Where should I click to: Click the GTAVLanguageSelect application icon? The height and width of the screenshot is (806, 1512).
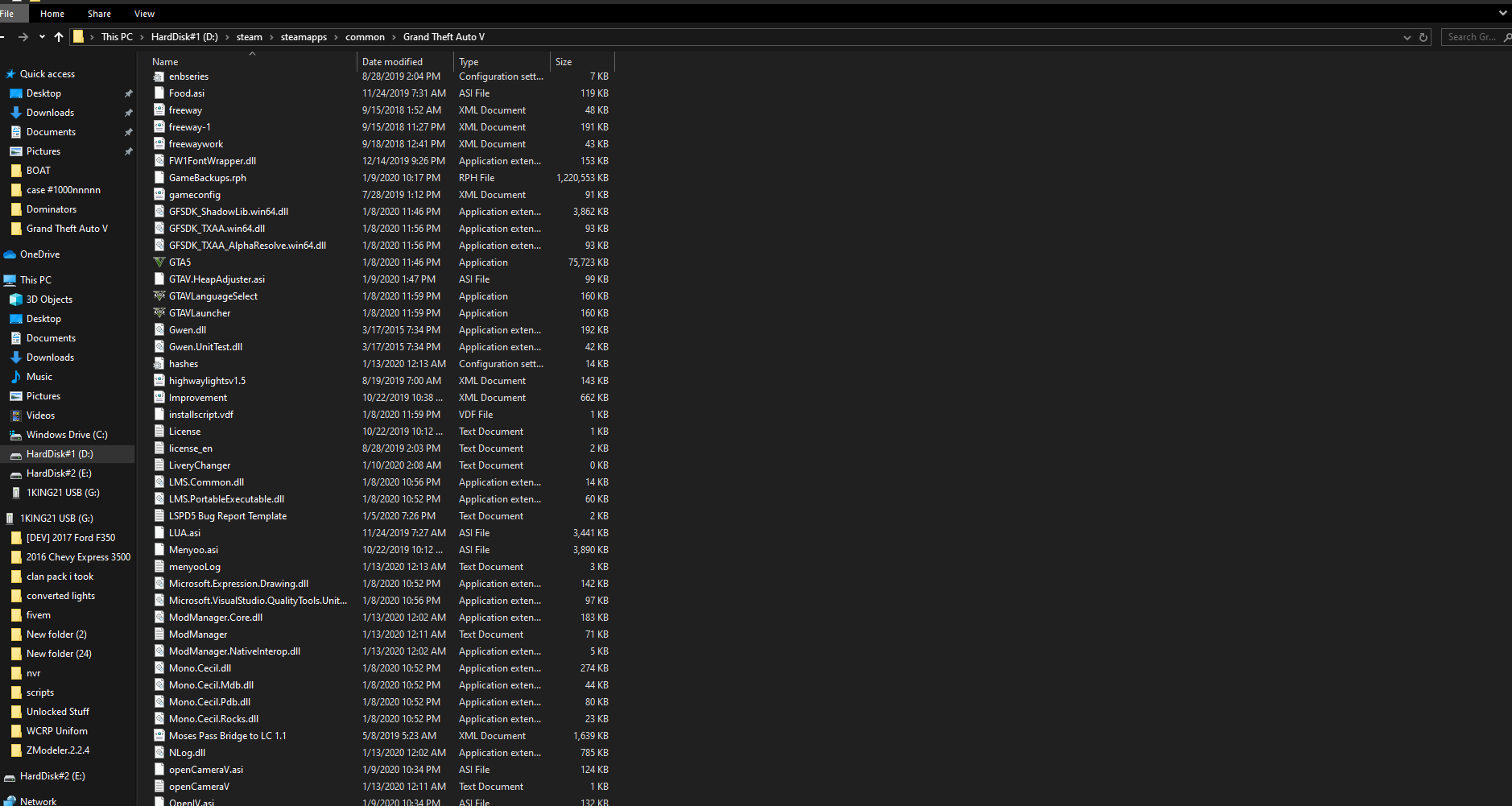(x=159, y=296)
